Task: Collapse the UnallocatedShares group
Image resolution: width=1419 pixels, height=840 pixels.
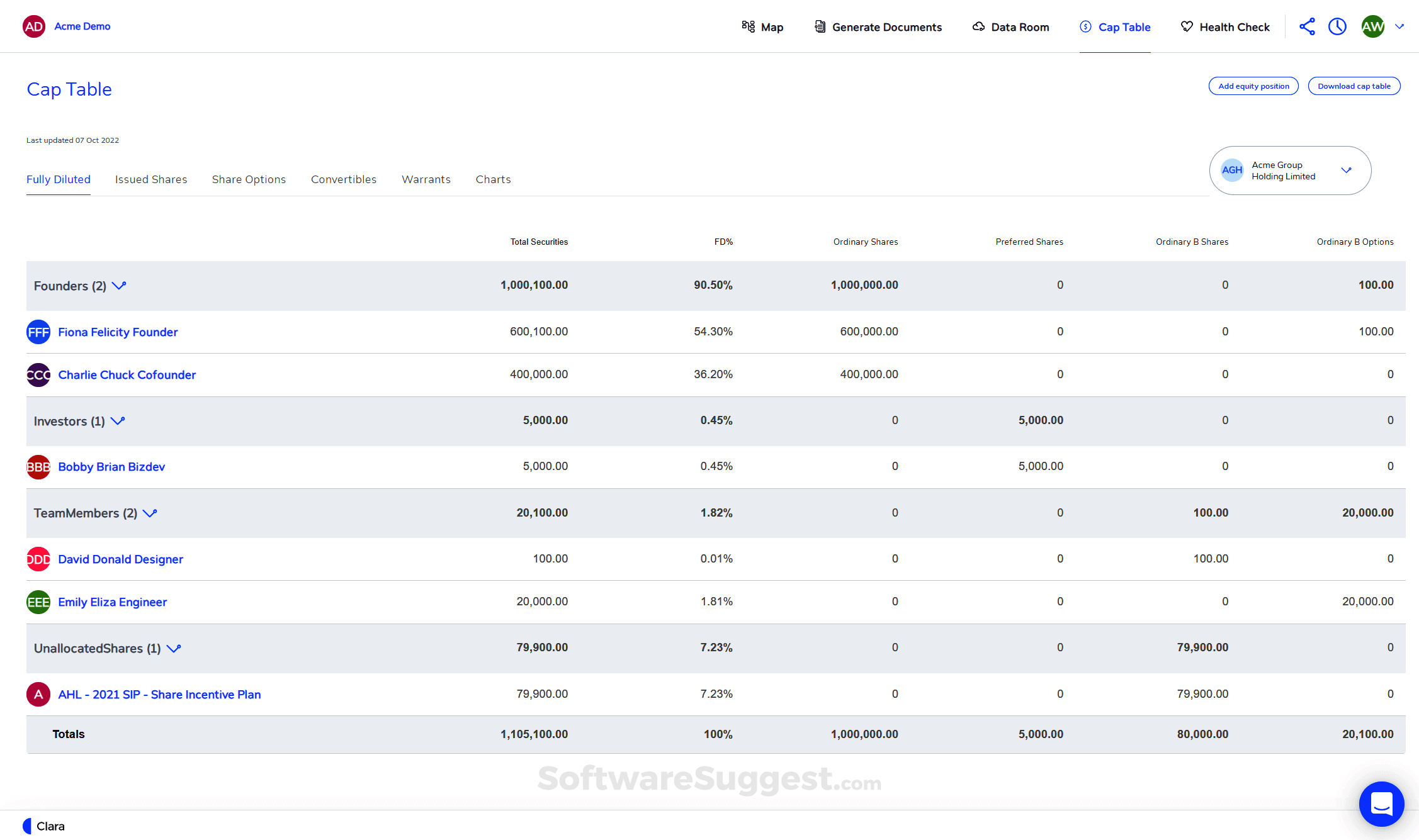Action: point(174,649)
